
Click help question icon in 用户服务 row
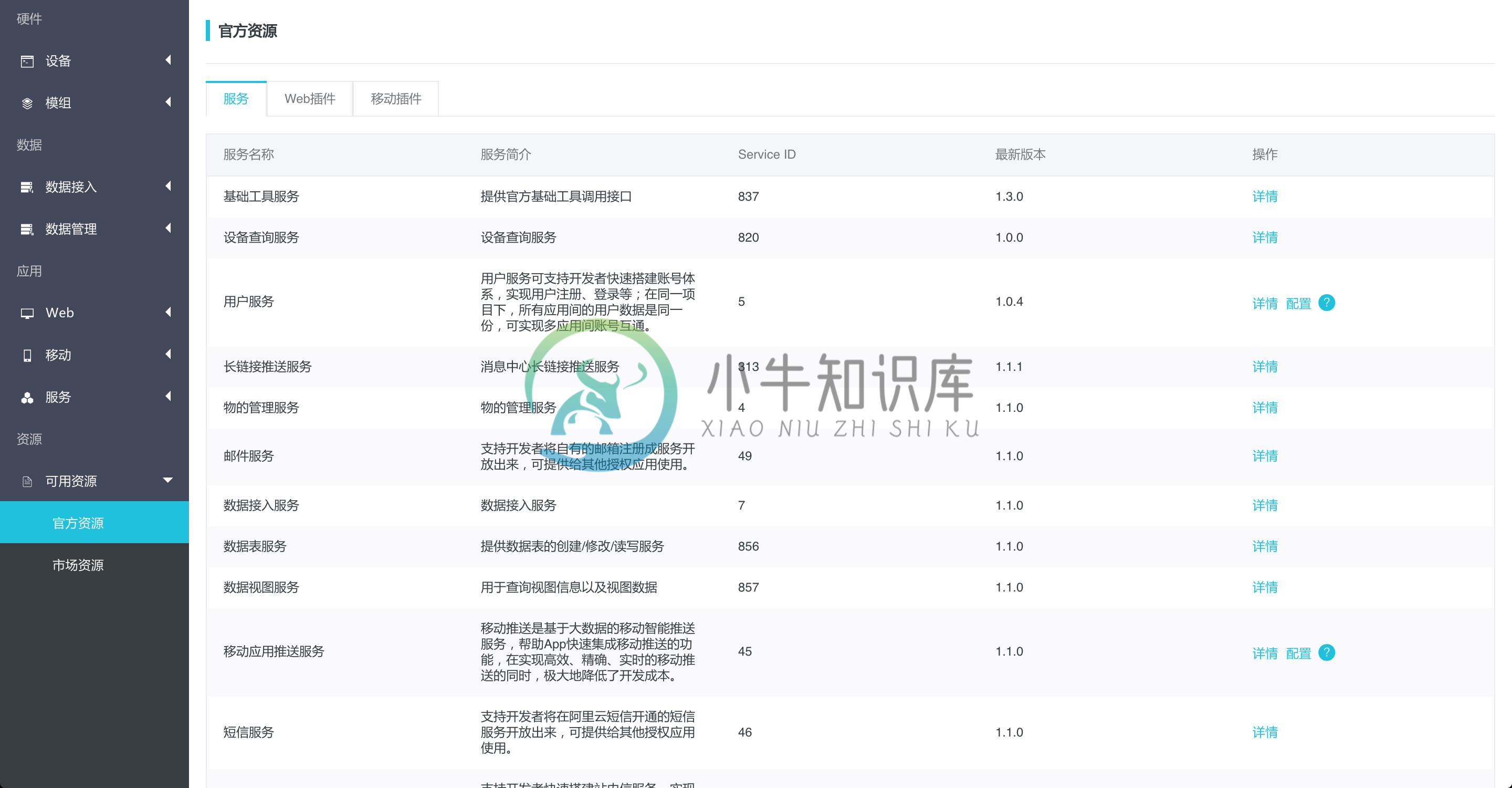[x=1326, y=303]
